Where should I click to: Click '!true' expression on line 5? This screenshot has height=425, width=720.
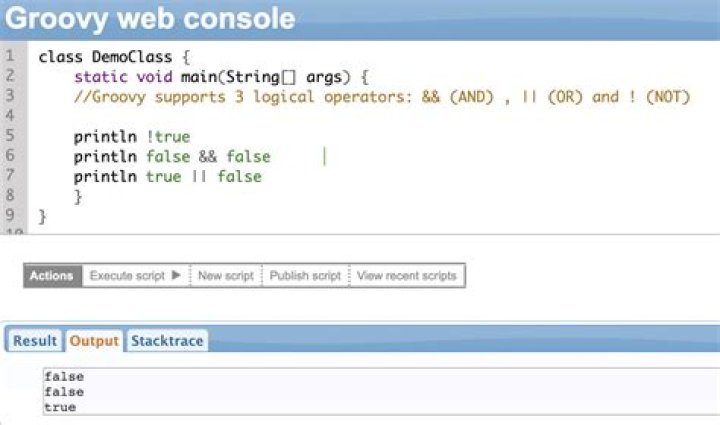coord(168,137)
